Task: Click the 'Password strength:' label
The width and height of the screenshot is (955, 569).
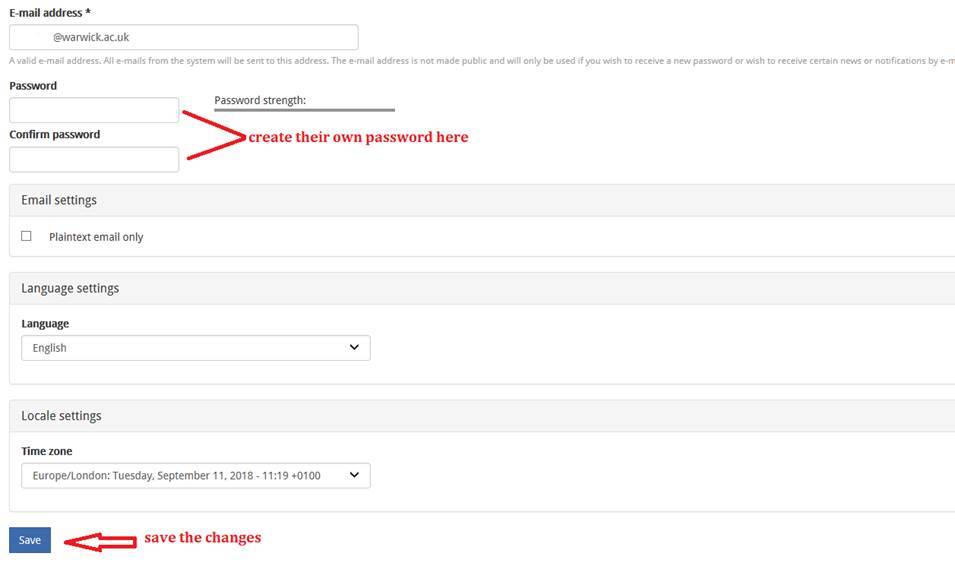Action: [x=260, y=100]
